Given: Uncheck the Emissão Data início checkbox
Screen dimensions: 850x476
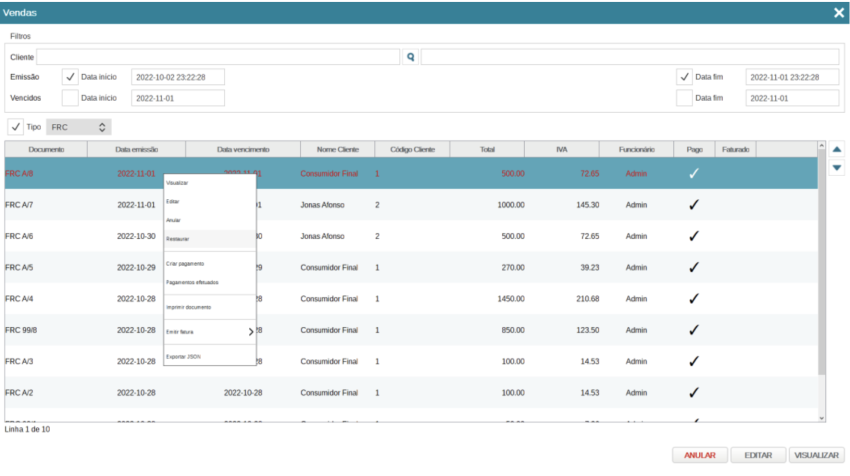Looking at the screenshot, I should tap(70, 77).
